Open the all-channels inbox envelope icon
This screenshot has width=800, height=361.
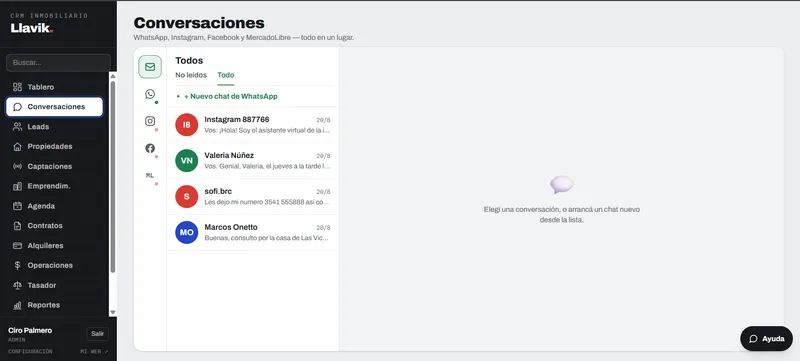pyautogui.click(x=150, y=67)
